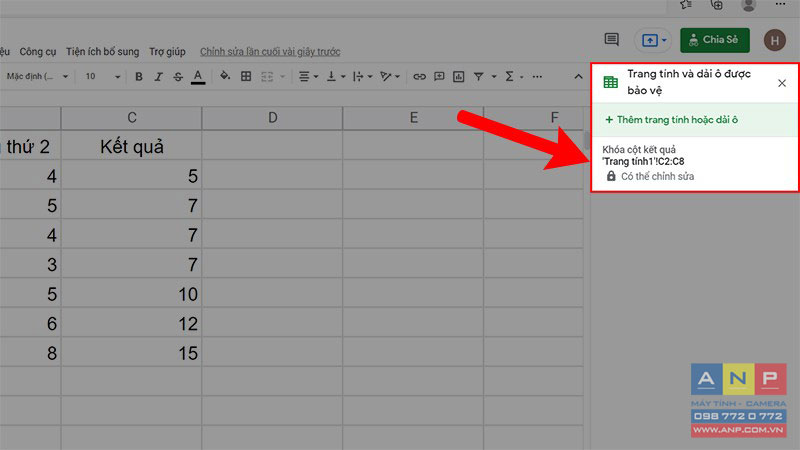Open browser profile icon

pyautogui.click(x=748, y=5)
